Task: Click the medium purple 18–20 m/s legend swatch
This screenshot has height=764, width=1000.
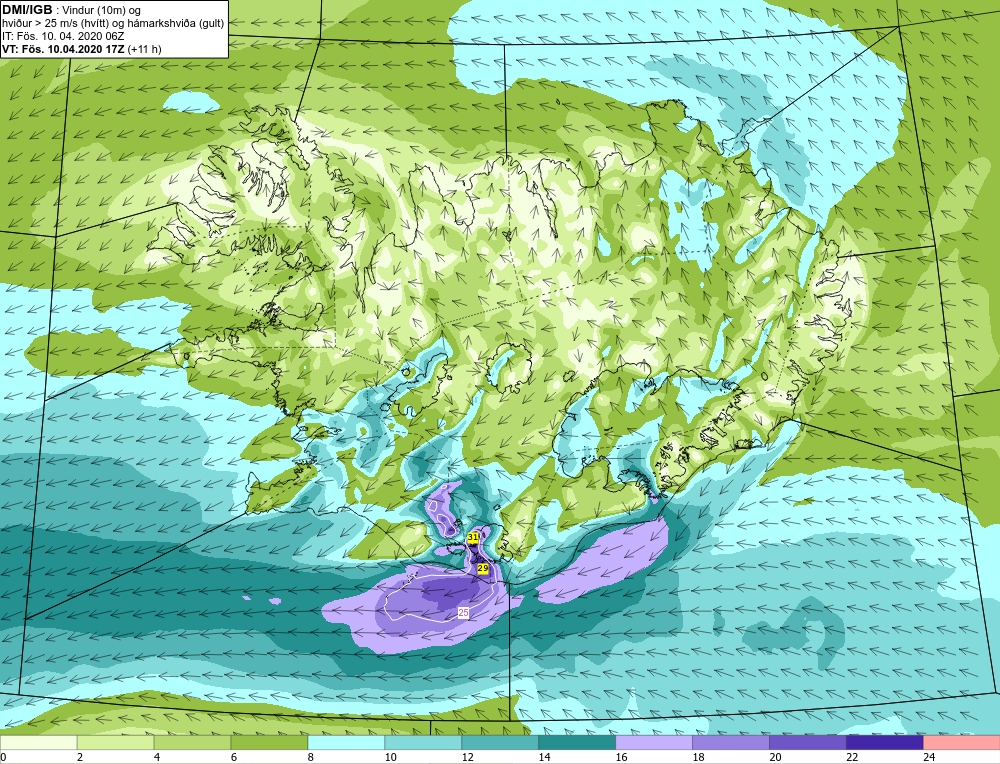Action: [730, 742]
